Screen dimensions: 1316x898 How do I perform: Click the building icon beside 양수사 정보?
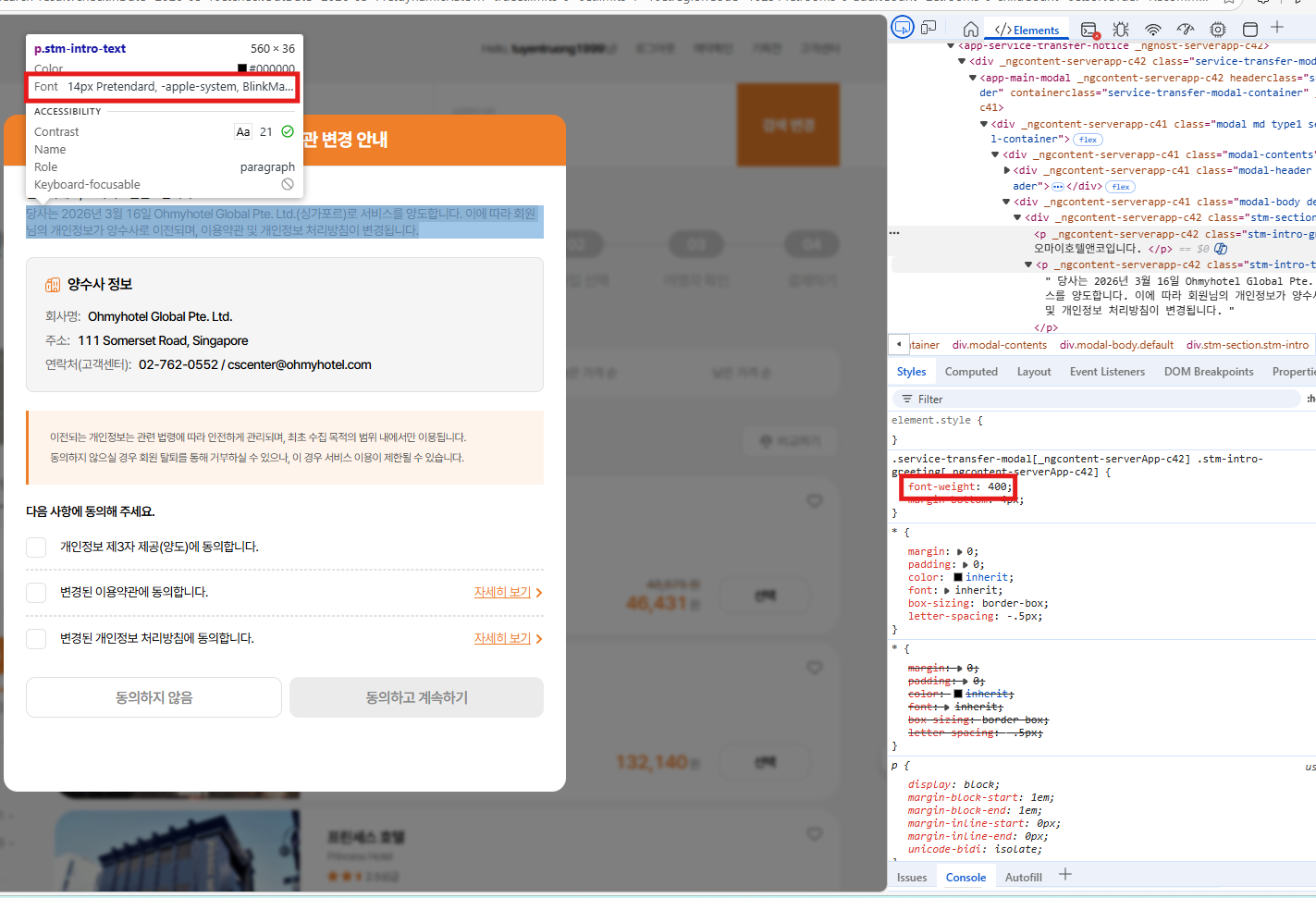tap(53, 285)
